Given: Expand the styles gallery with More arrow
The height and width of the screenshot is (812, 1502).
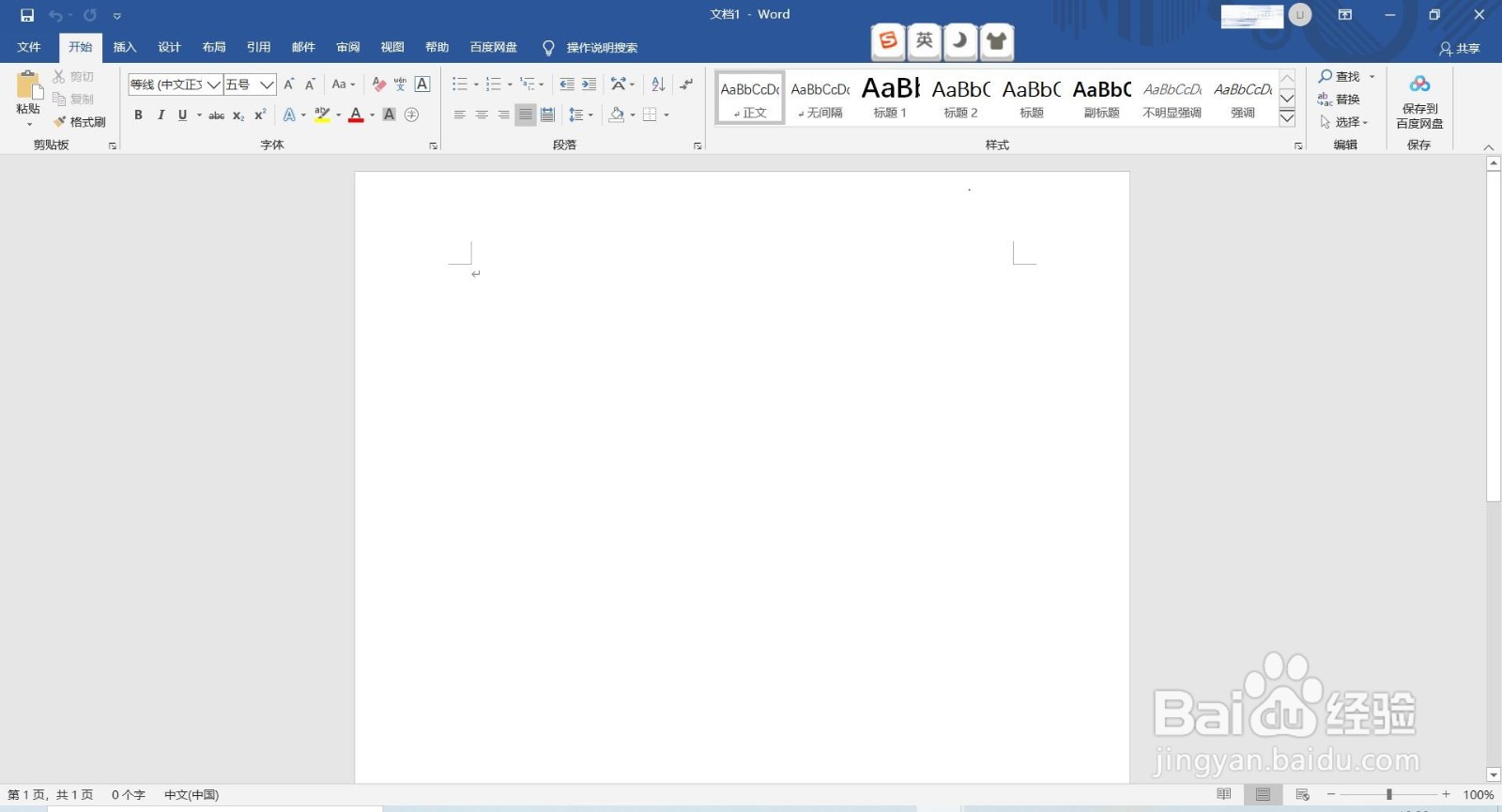Looking at the screenshot, I should [1287, 117].
